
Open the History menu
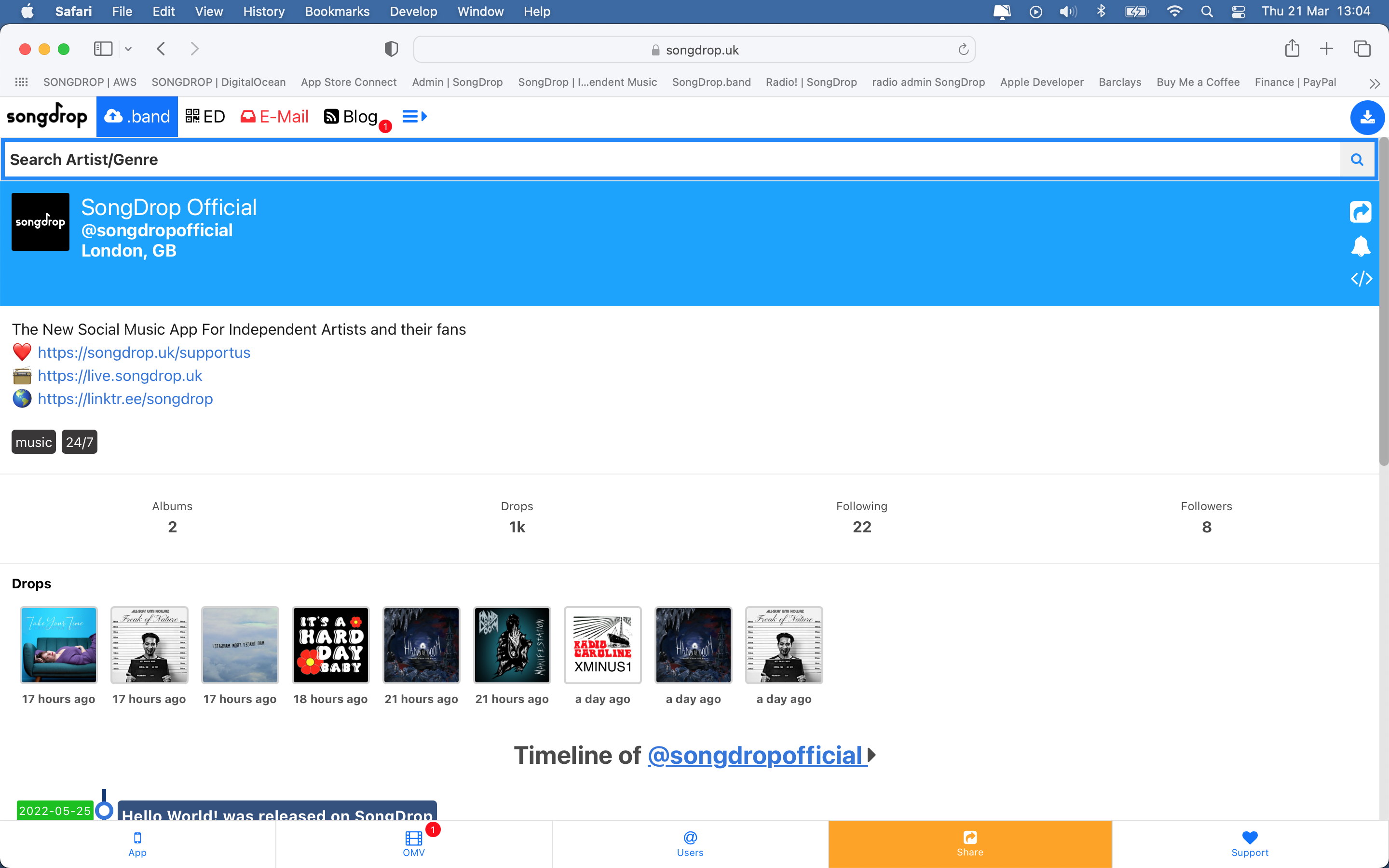(263, 12)
